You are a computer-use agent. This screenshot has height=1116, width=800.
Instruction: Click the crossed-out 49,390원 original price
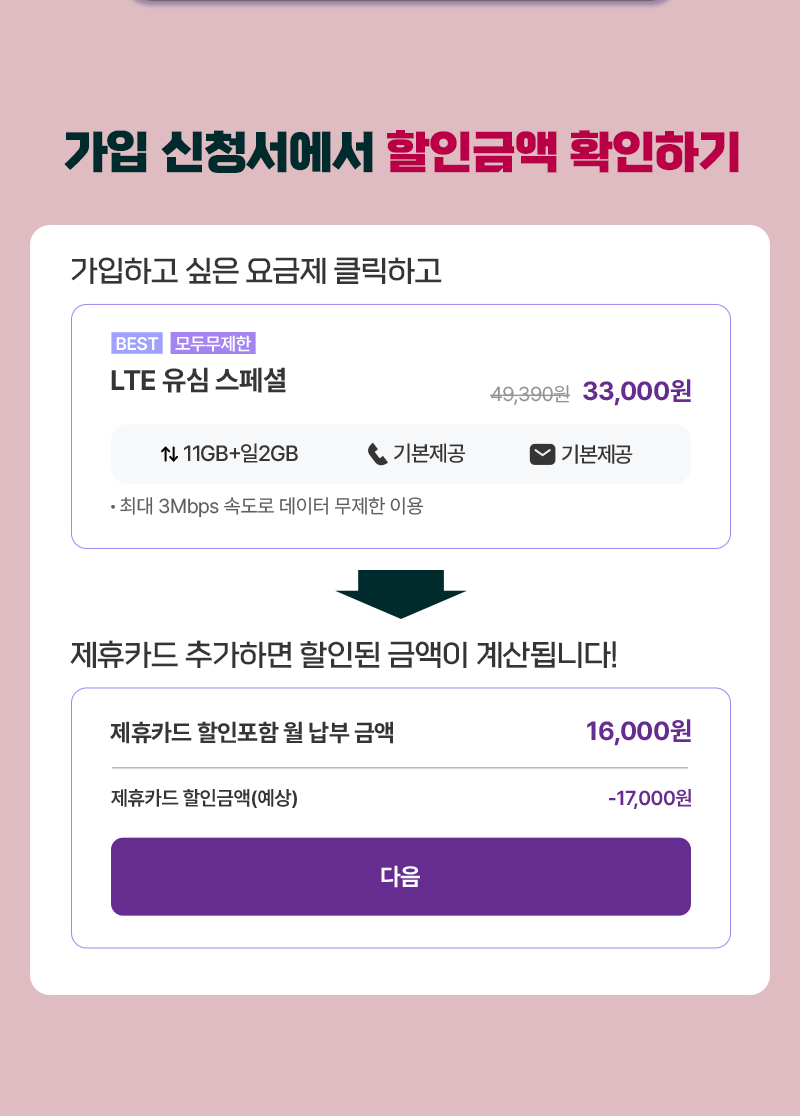pos(530,394)
